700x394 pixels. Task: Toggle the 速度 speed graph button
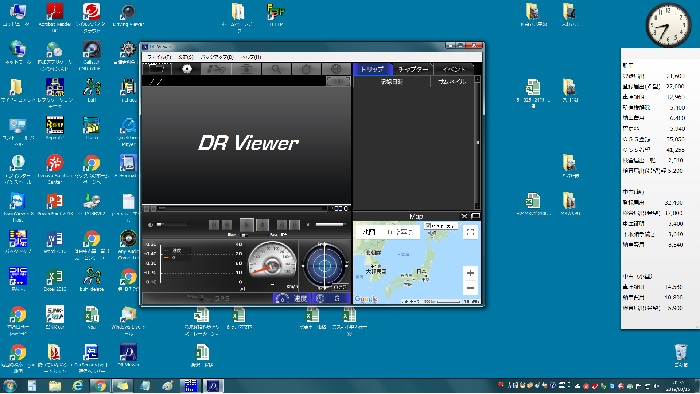click(292, 298)
